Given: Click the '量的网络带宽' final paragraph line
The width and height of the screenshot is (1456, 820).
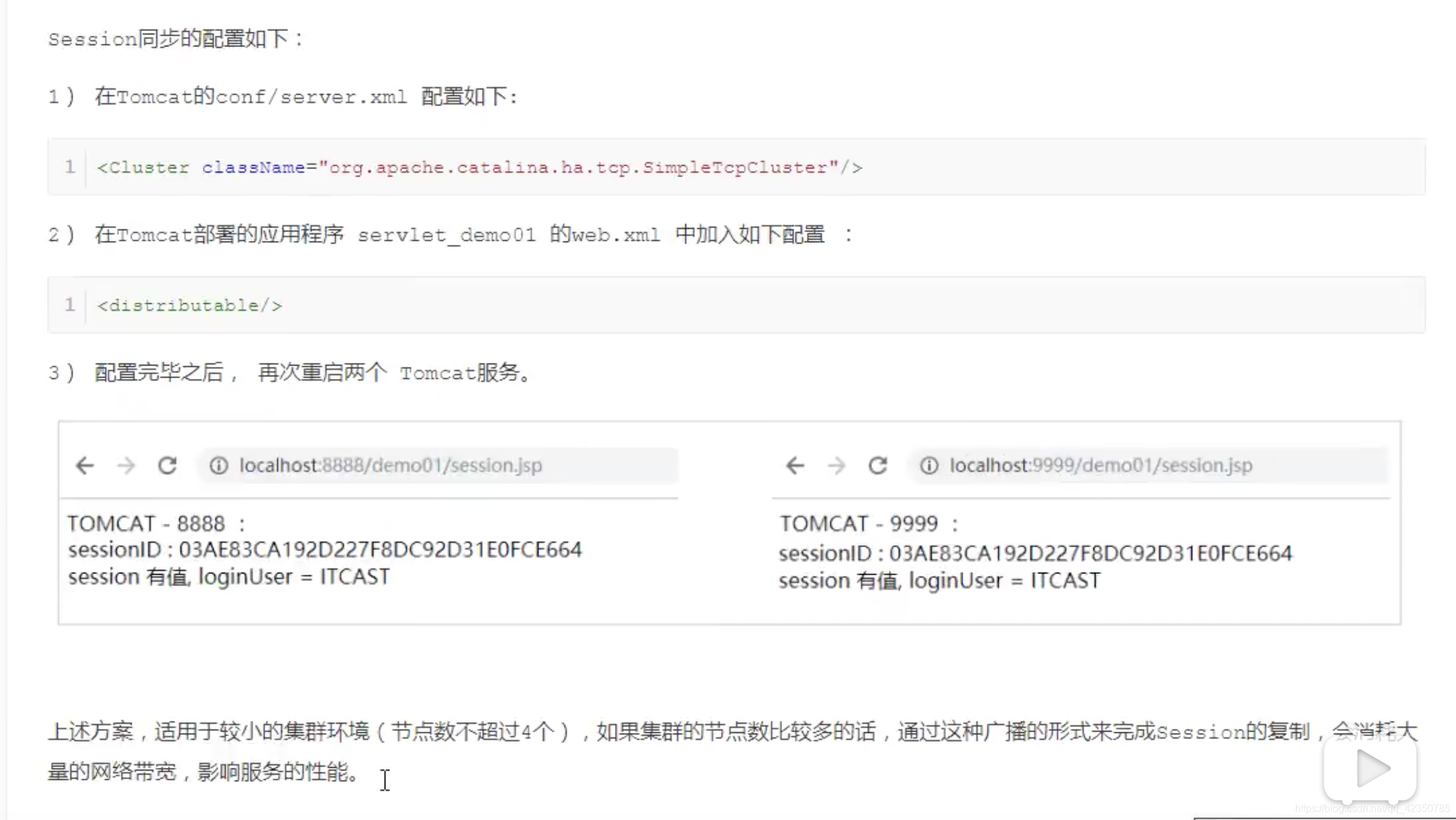Looking at the screenshot, I should 203,772.
